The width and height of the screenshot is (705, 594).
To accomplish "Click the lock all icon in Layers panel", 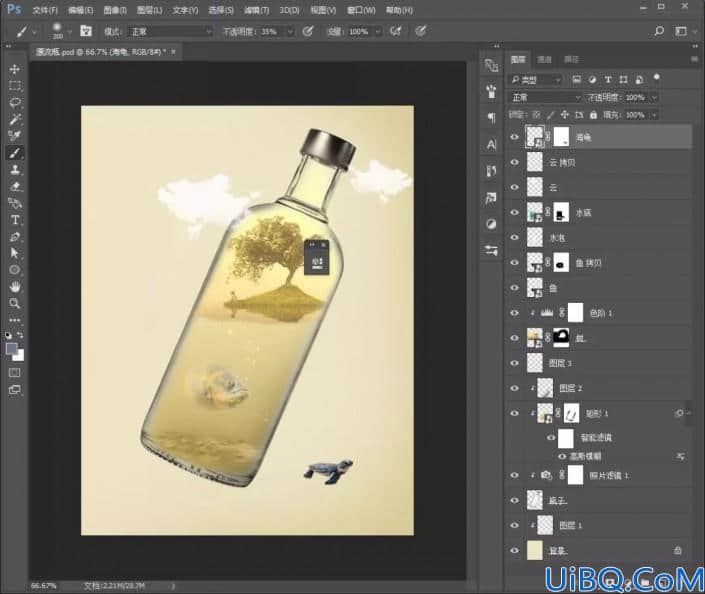I will tap(593, 115).
